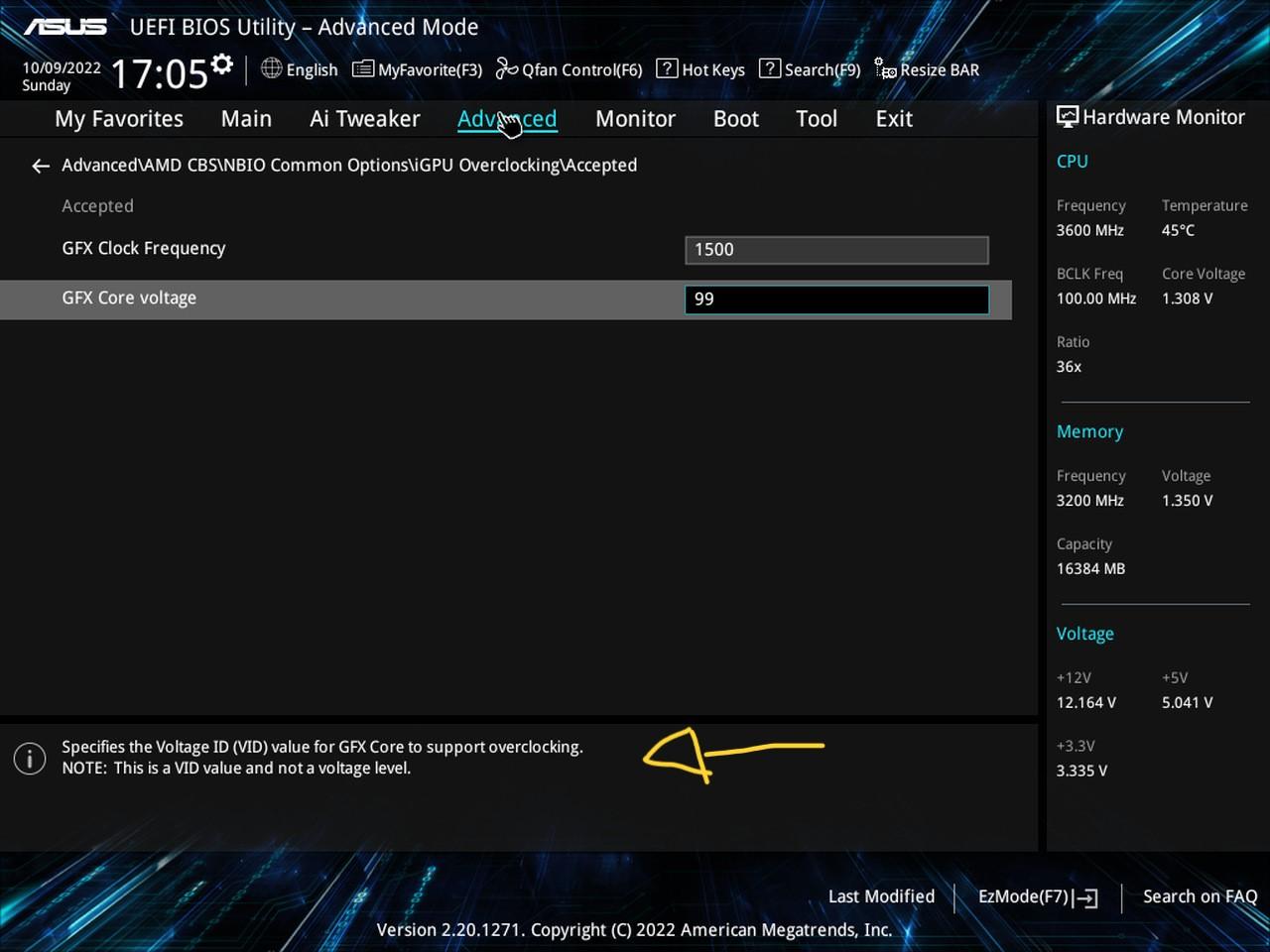Click the Hot Keys question mark icon

[x=667, y=68]
